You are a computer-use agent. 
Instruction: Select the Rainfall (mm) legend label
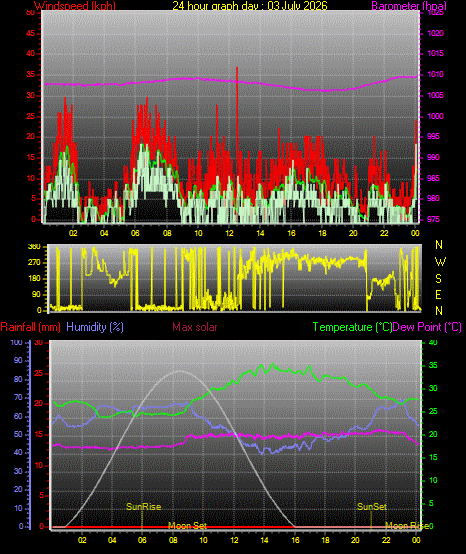[x=30, y=327]
